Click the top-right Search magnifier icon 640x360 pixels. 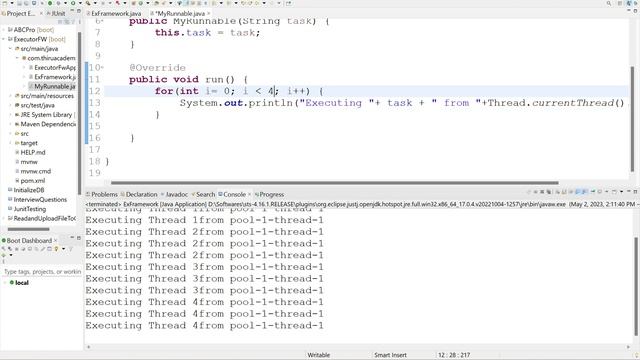point(609,3)
